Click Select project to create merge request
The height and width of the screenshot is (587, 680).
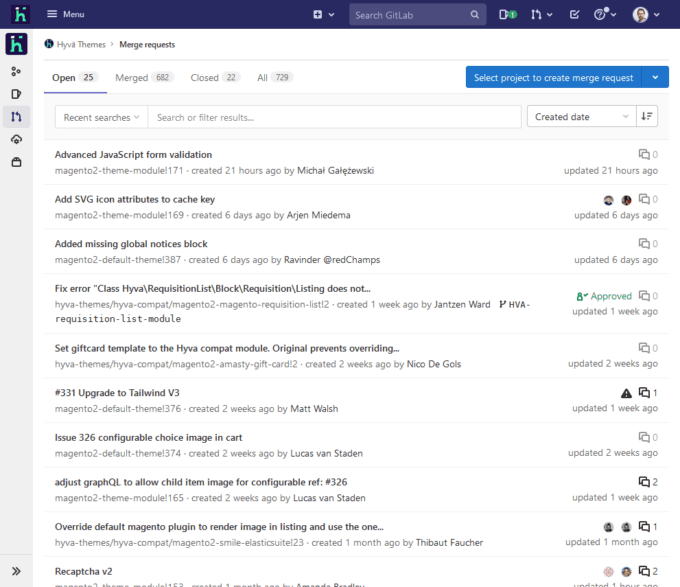[553, 77]
